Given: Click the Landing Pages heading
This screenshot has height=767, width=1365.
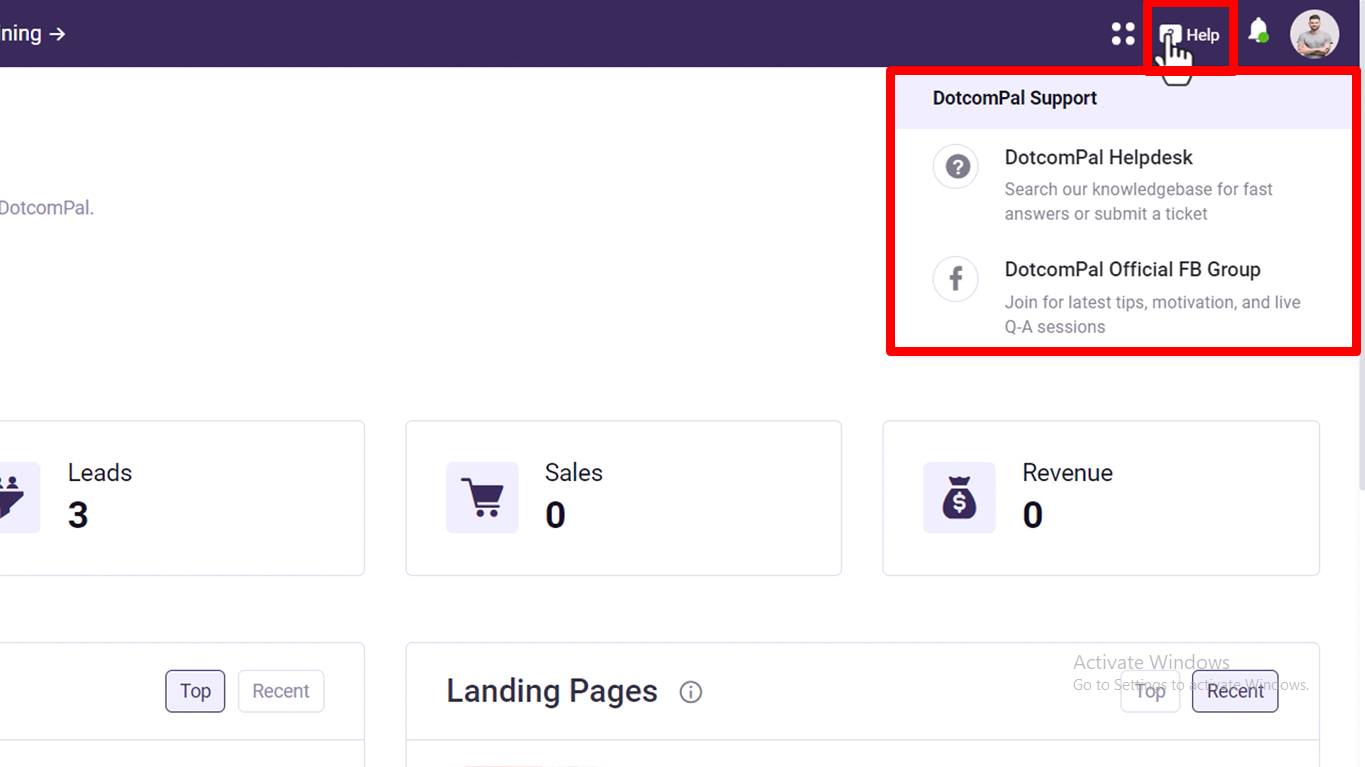Looking at the screenshot, I should tap(552, 691).
